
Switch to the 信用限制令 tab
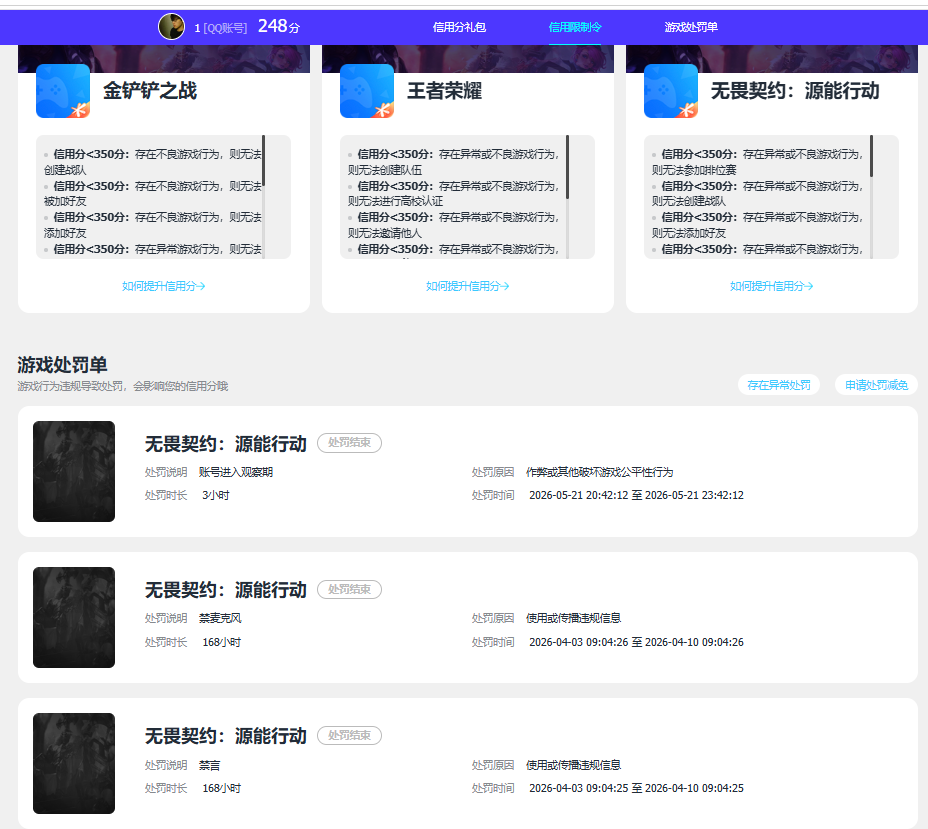click(575, 27)
